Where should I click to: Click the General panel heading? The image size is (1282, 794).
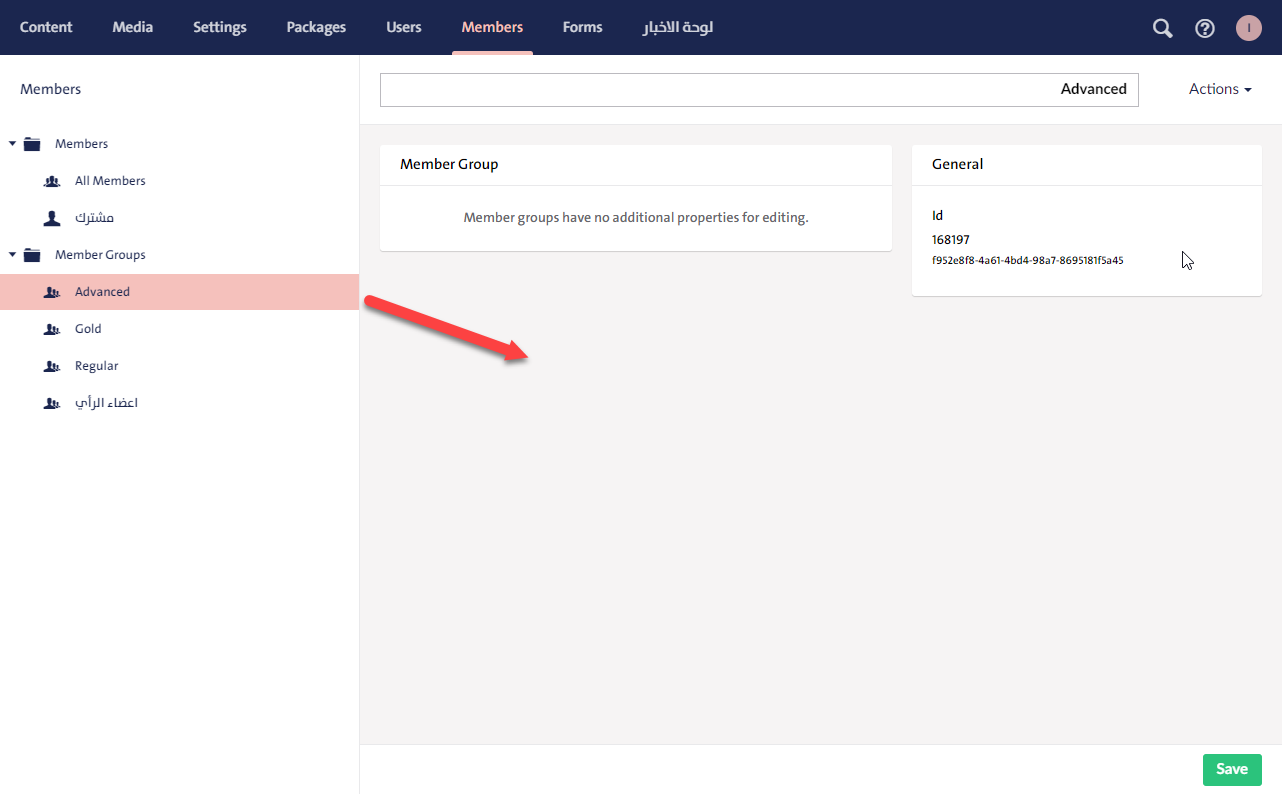[957, 164]
